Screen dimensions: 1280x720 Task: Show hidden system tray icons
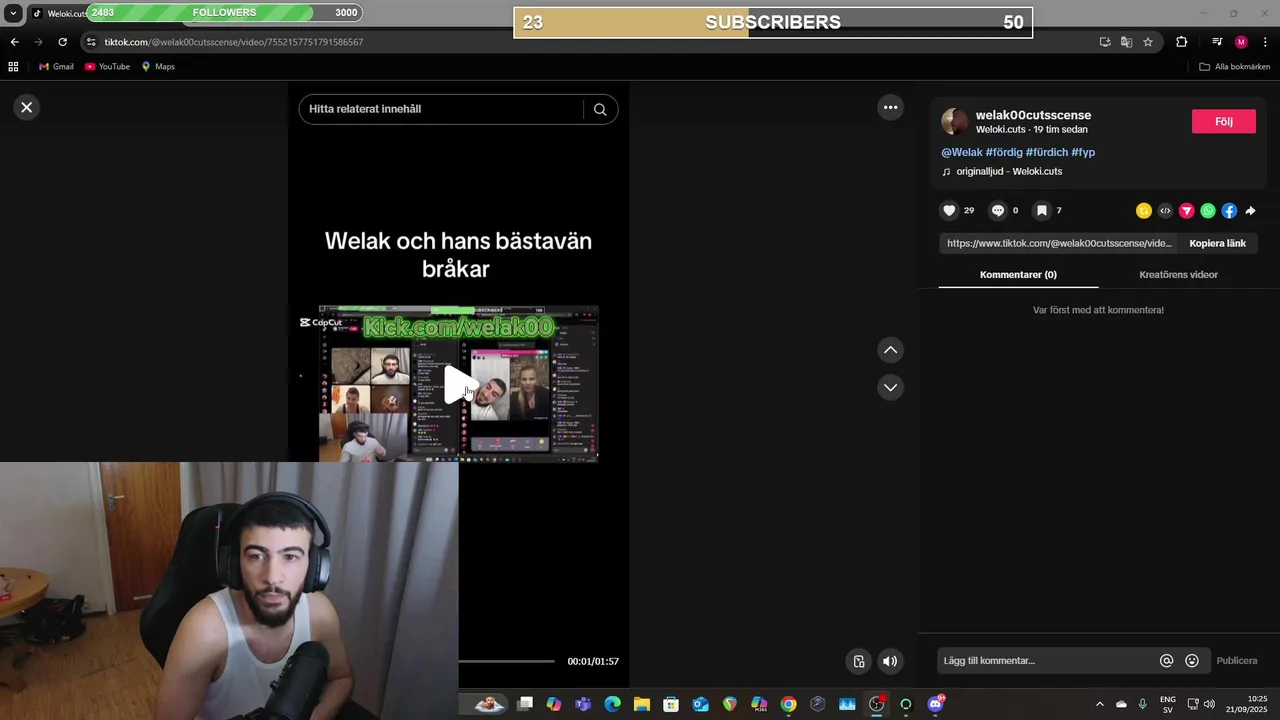(1100, 704)
